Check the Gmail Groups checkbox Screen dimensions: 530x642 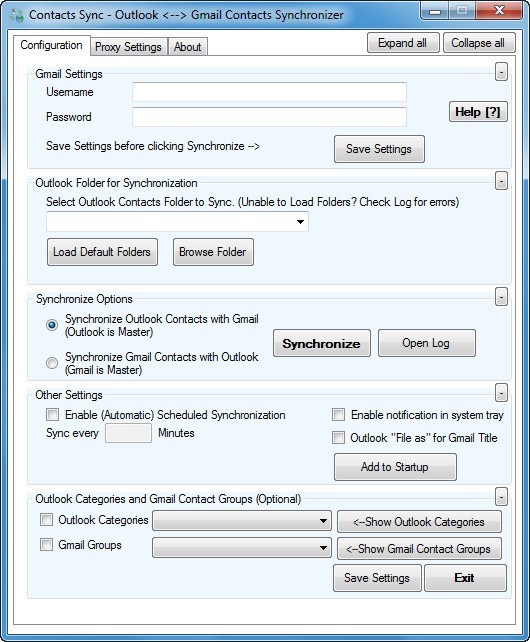click(46, 545)
